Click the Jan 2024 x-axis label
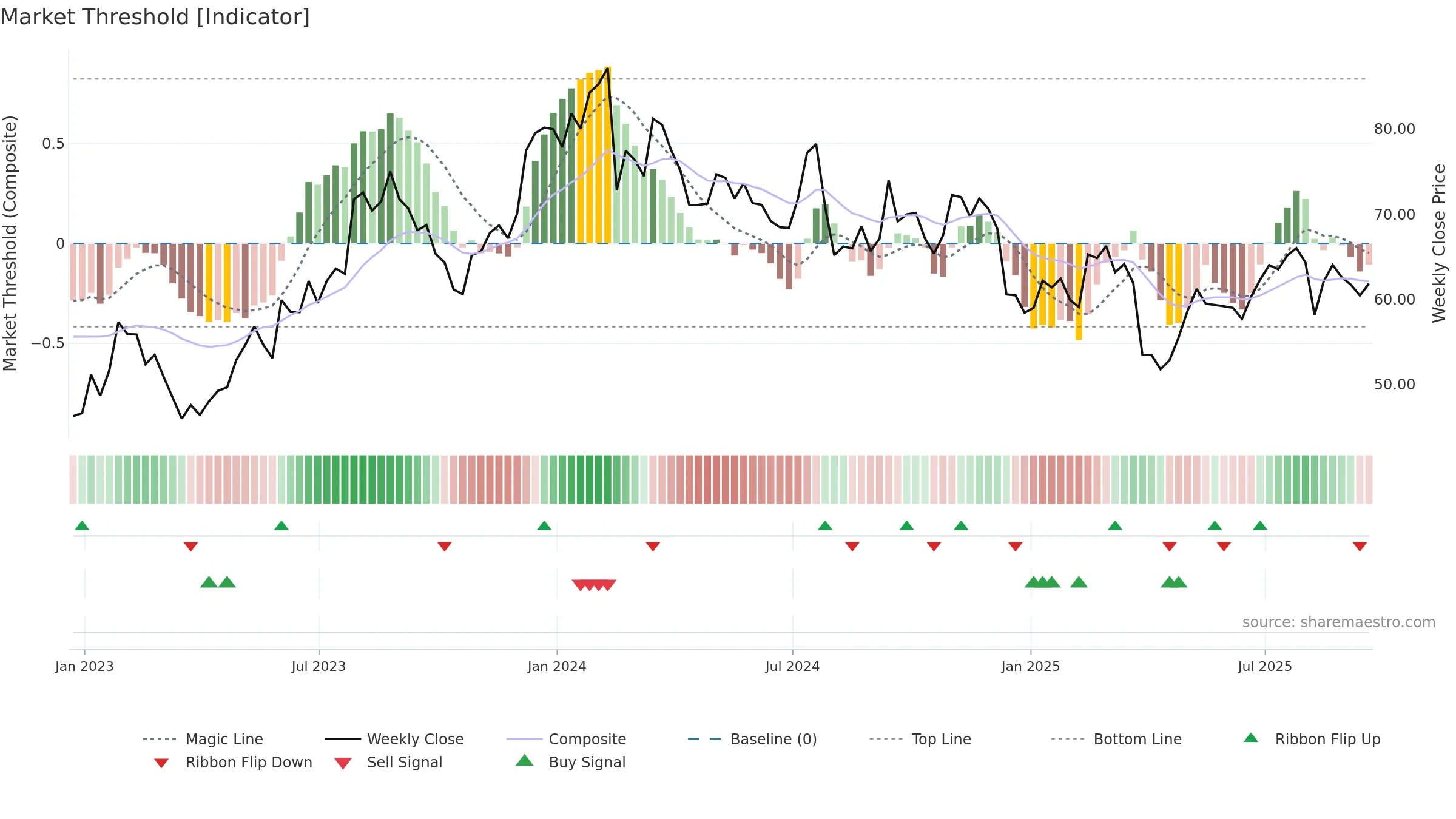This screenshot has width=1456, height=819. [x=557, y=666]
